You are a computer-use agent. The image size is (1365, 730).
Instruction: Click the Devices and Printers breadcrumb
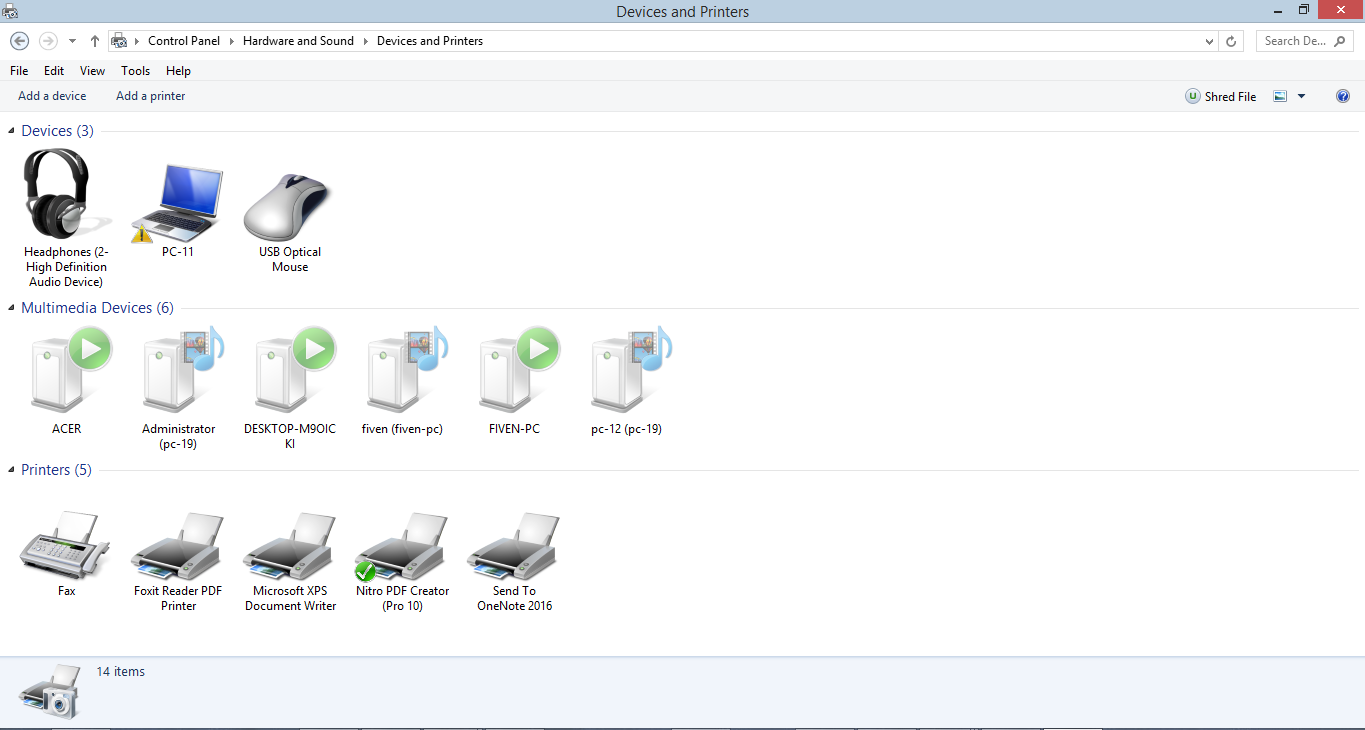tap(430, 41)
